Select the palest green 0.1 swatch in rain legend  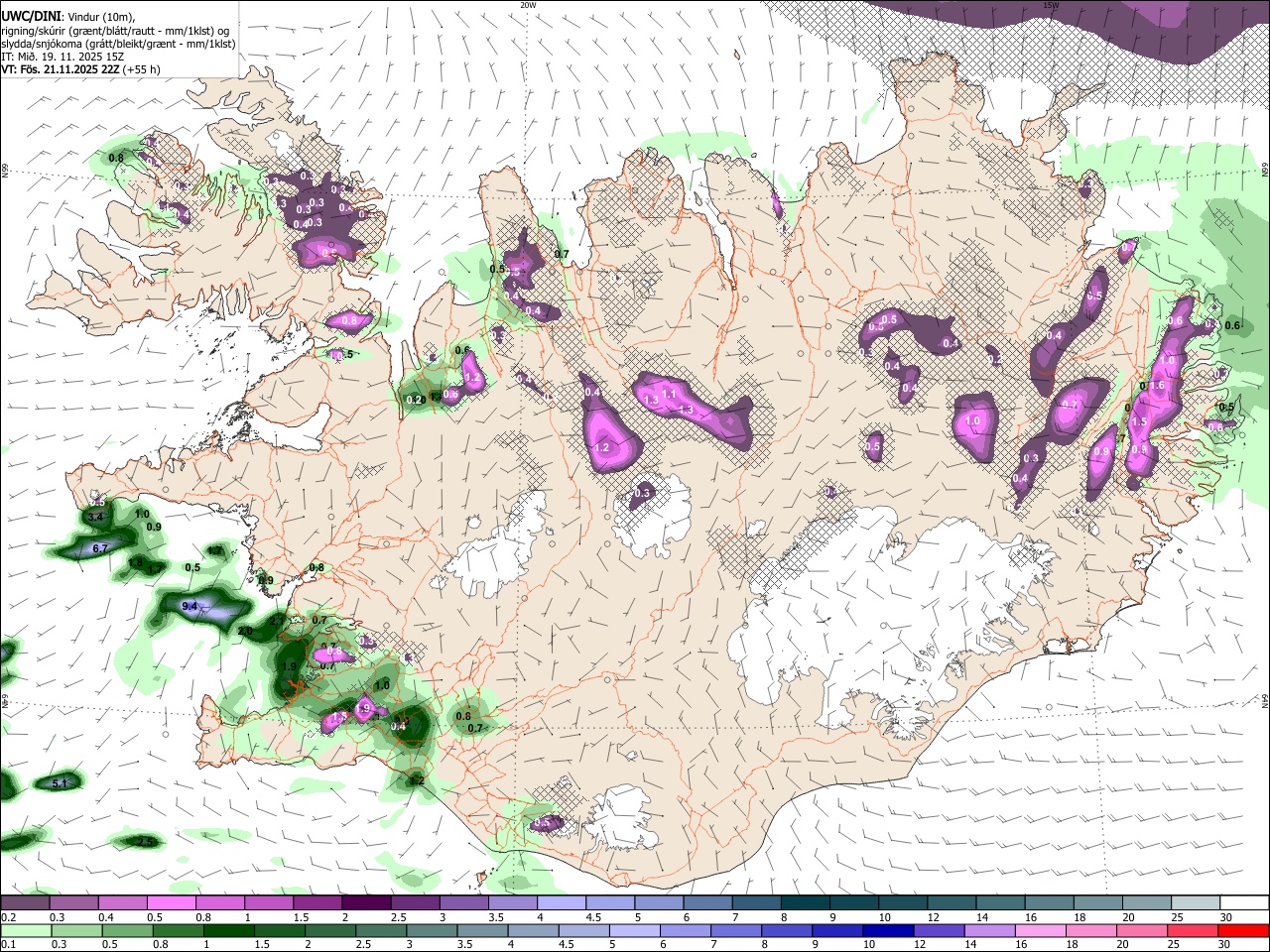coord(26,931)
